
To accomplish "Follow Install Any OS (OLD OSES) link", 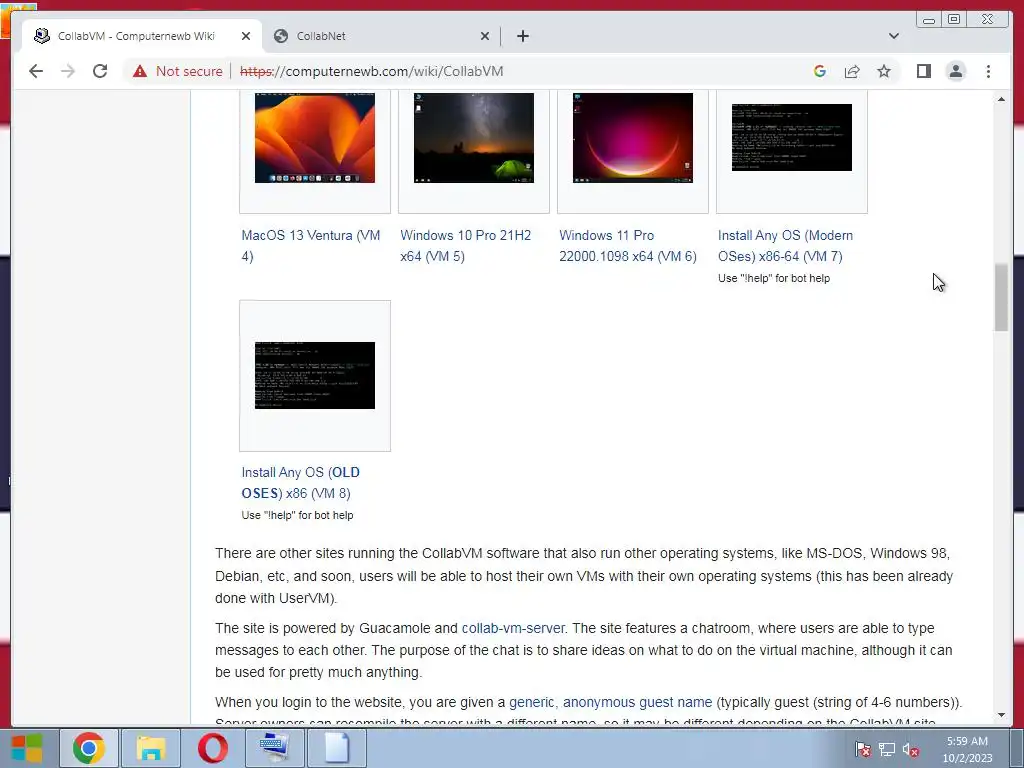I will (x=300, y=483).
